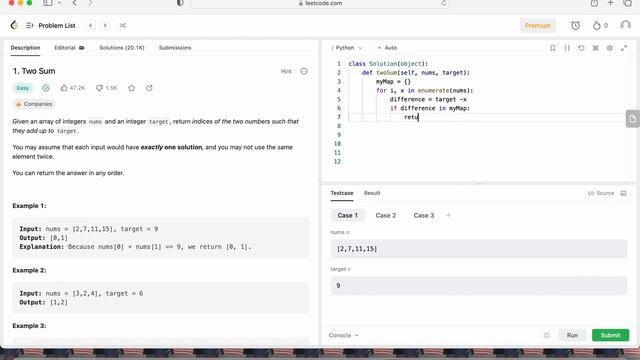The image size is (640, 360).
Task: Open the user profile avatar
Action: pyautogui.click(x=625, y=25)
